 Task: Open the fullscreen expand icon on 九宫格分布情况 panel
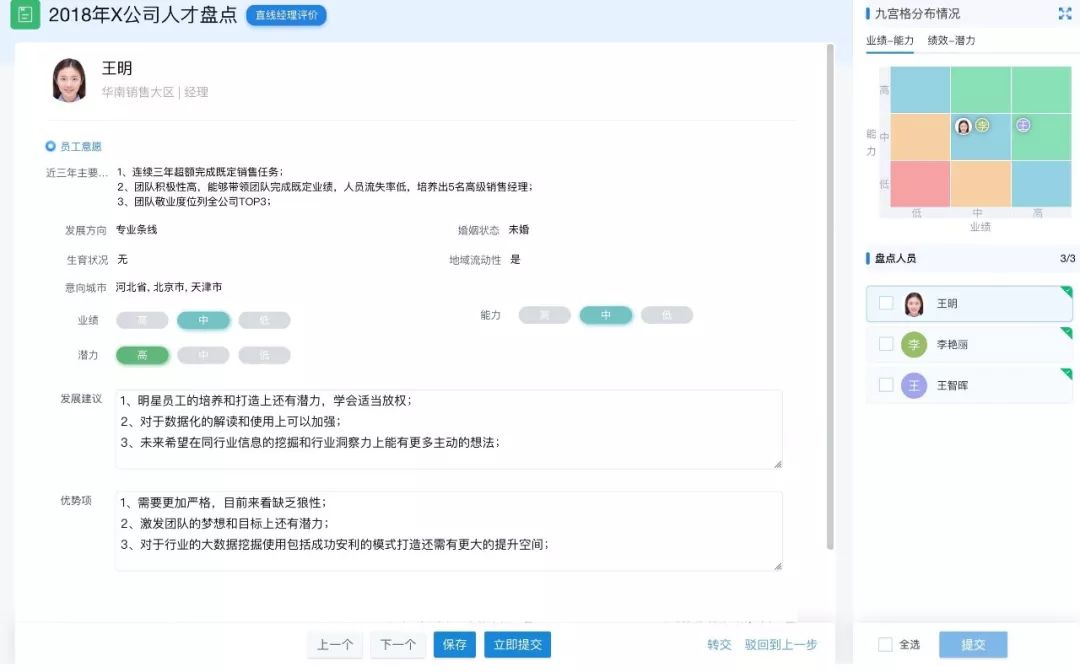coord(1063,14)
